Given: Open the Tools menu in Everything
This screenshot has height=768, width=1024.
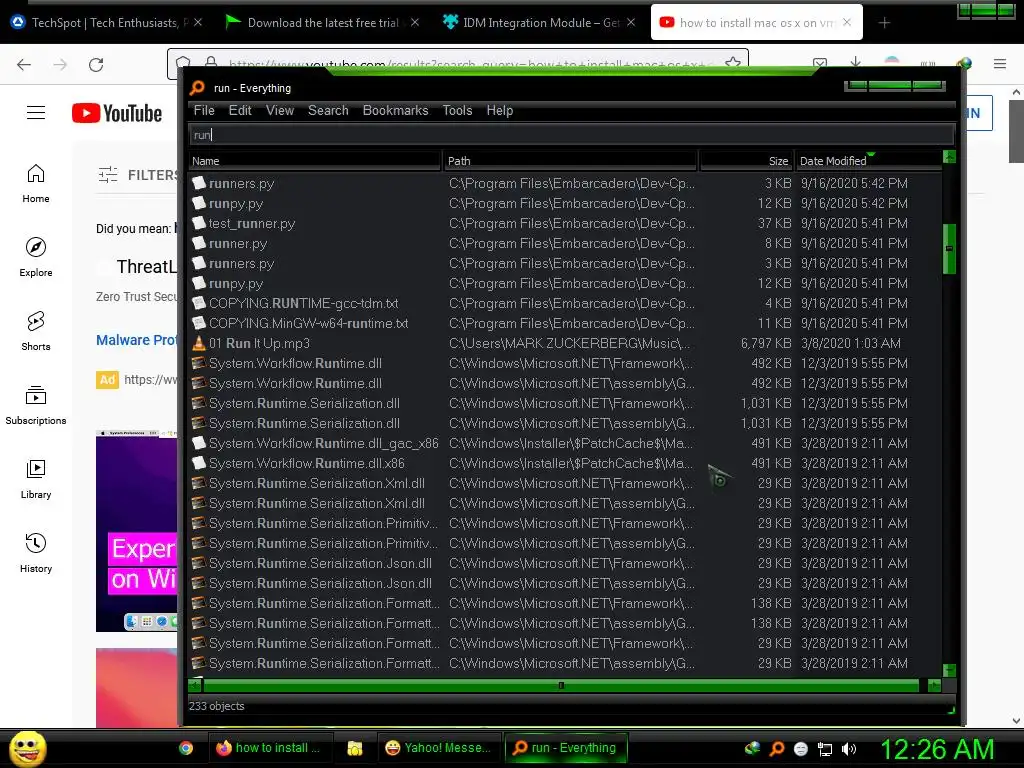Looking at the screenshot, I should tap(457, 110).
